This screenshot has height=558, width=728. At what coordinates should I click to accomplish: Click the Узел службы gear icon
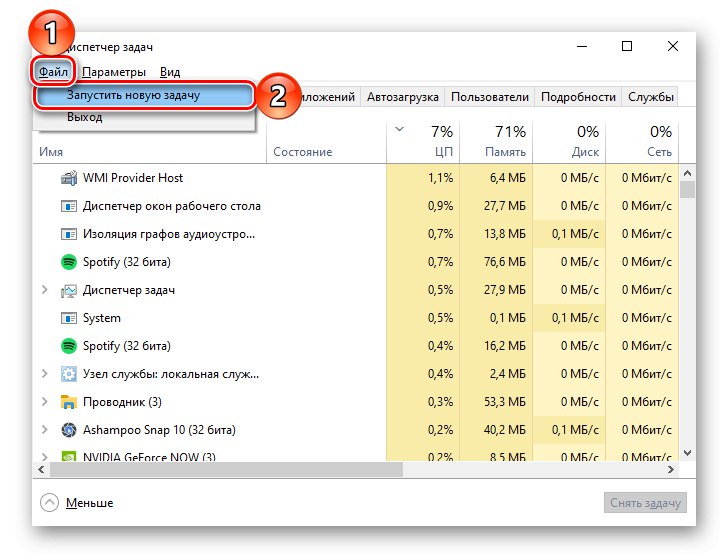point(69,374)
